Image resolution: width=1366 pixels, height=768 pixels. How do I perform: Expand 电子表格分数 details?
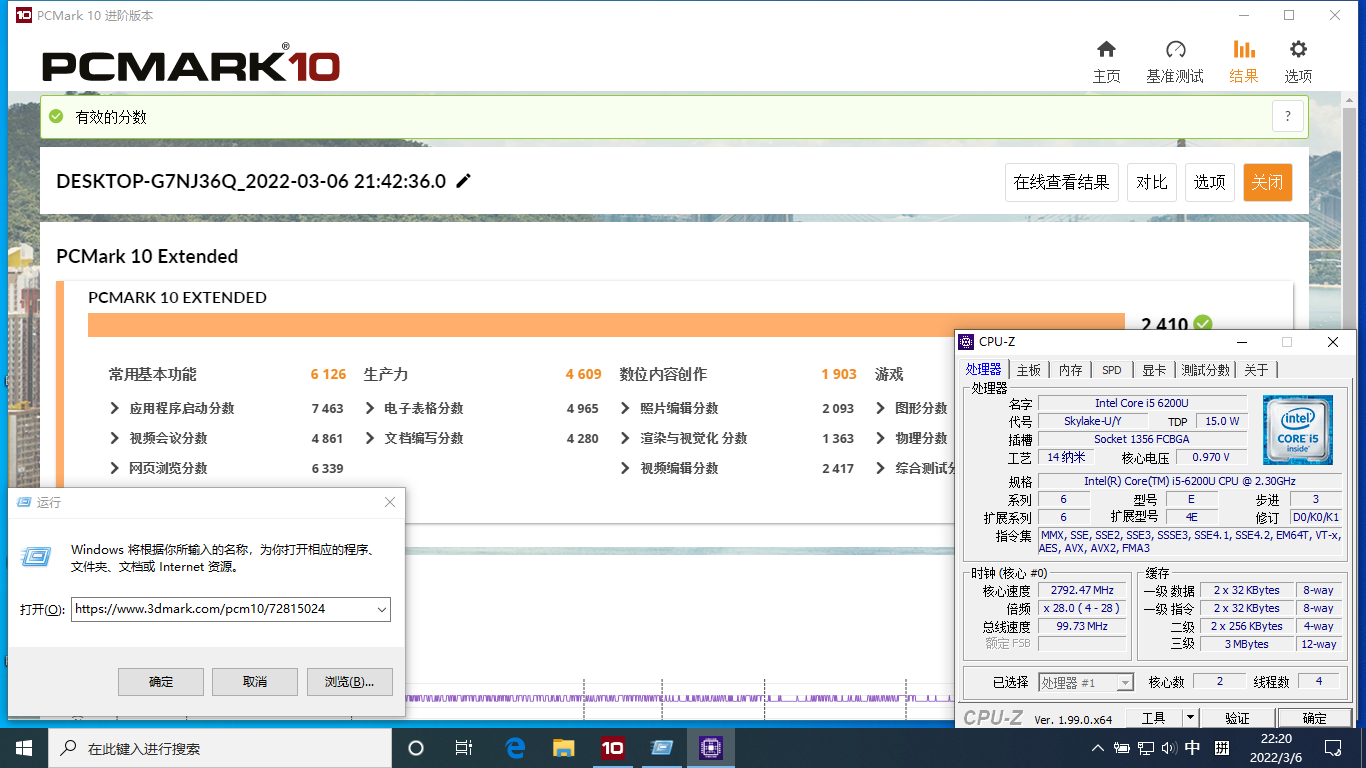[x=370, y=408]
